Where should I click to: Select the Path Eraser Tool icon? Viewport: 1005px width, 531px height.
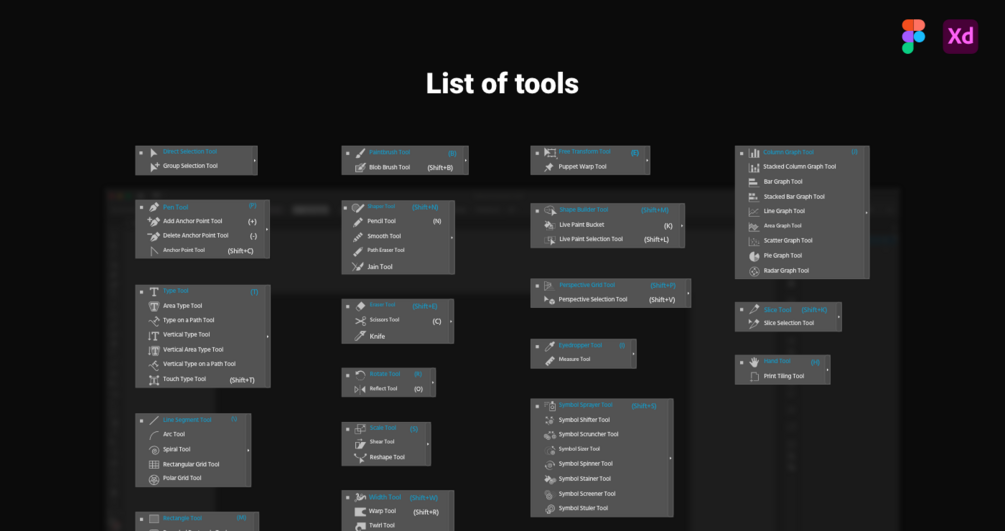click(358, 251)
